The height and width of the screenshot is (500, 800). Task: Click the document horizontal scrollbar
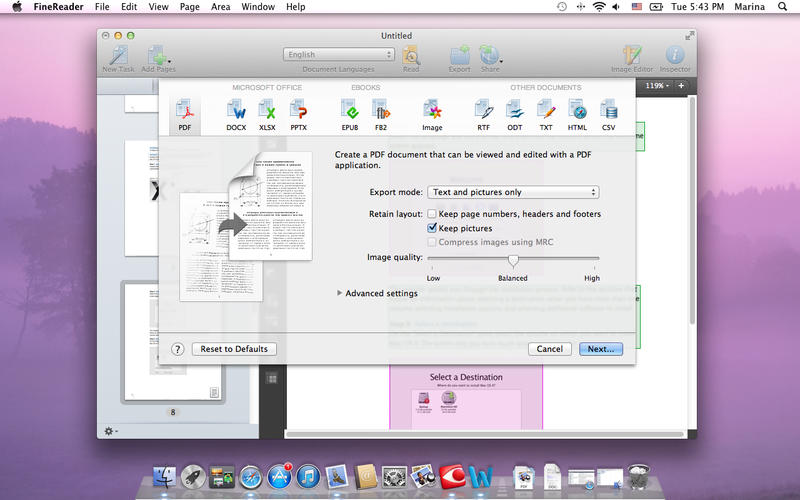pyautogui.click(x=484, y=435)
